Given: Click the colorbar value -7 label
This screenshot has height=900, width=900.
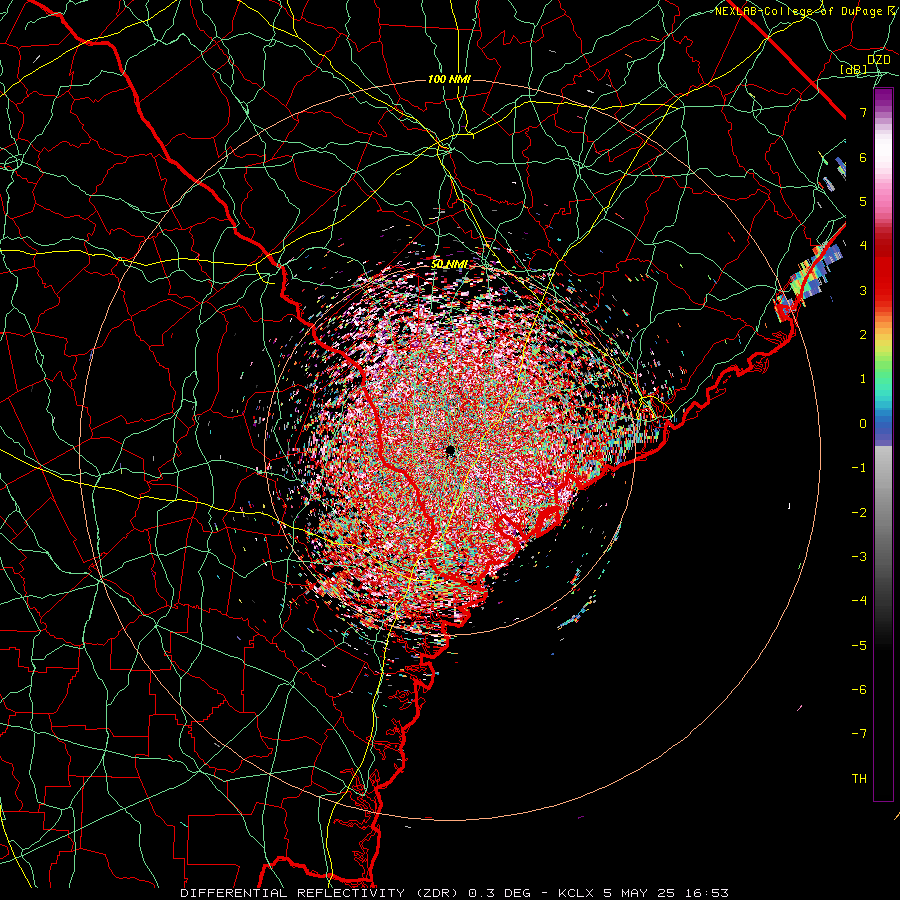Looking at the screenshot, I should (859, 734).
